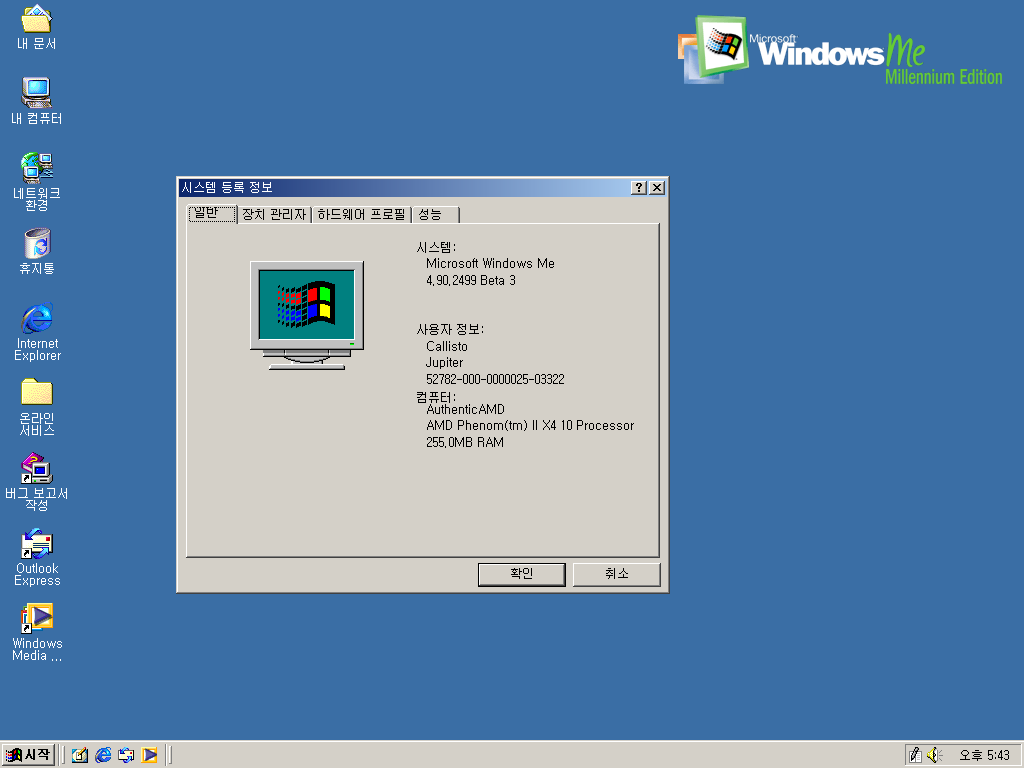Viewport: 1024px width, 768px height.
Task: Confirm the dialog with 확인
Action: [x=522, y=574]
